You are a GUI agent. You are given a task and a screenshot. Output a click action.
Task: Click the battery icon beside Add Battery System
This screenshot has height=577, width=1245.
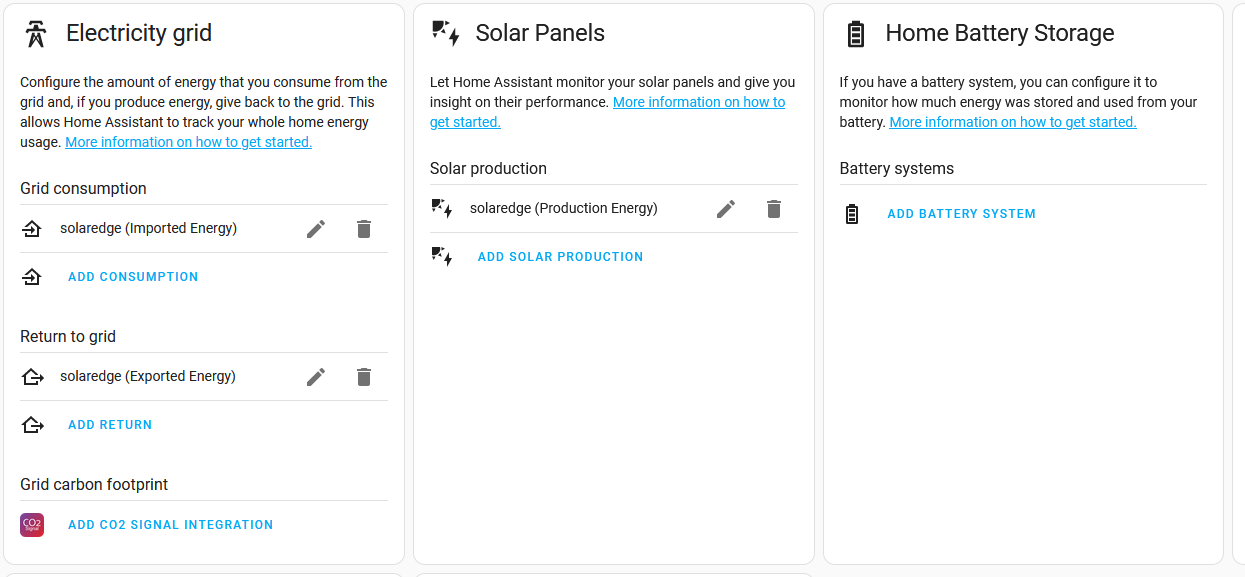[x=851, y=213]
